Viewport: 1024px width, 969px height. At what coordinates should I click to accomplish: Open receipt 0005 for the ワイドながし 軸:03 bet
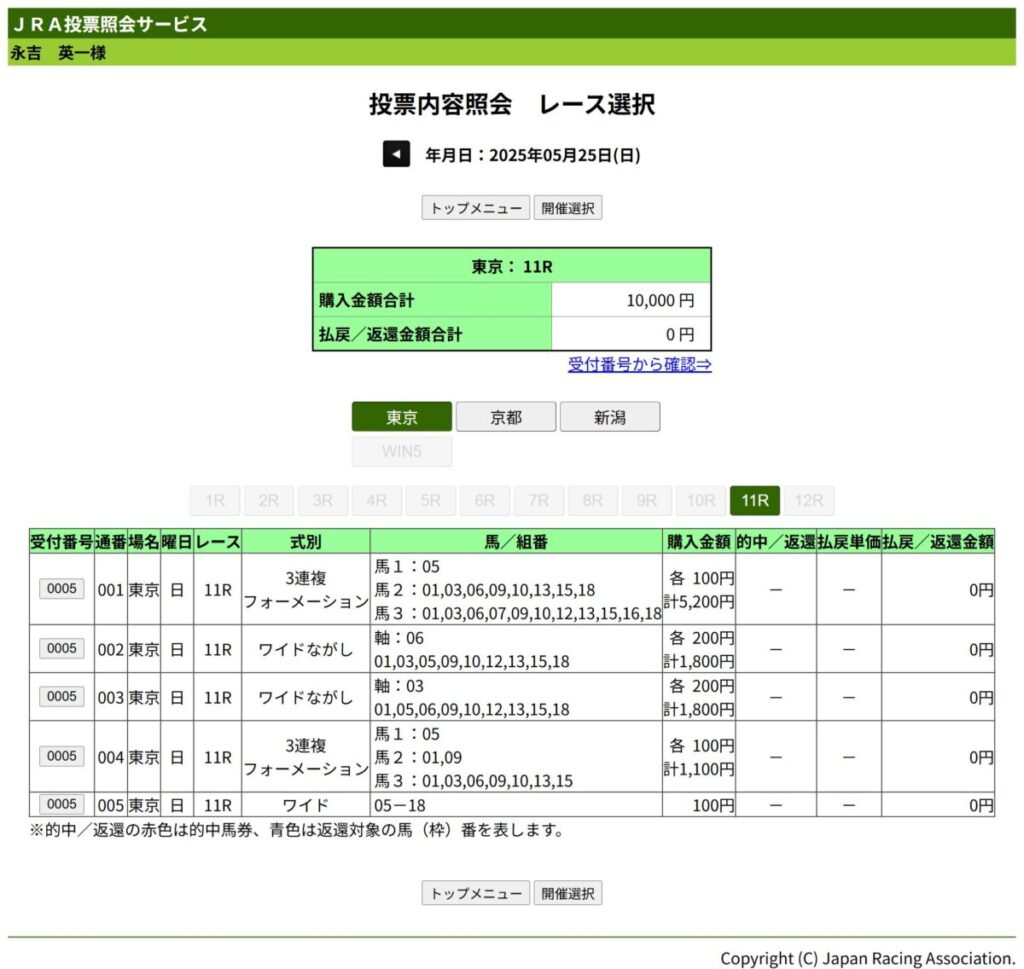click(62, 696)
